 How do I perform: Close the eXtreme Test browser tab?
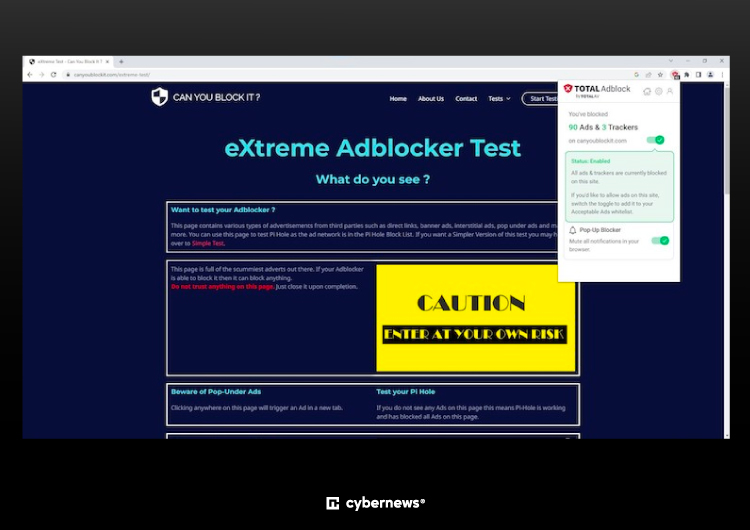tap(107, 62)
